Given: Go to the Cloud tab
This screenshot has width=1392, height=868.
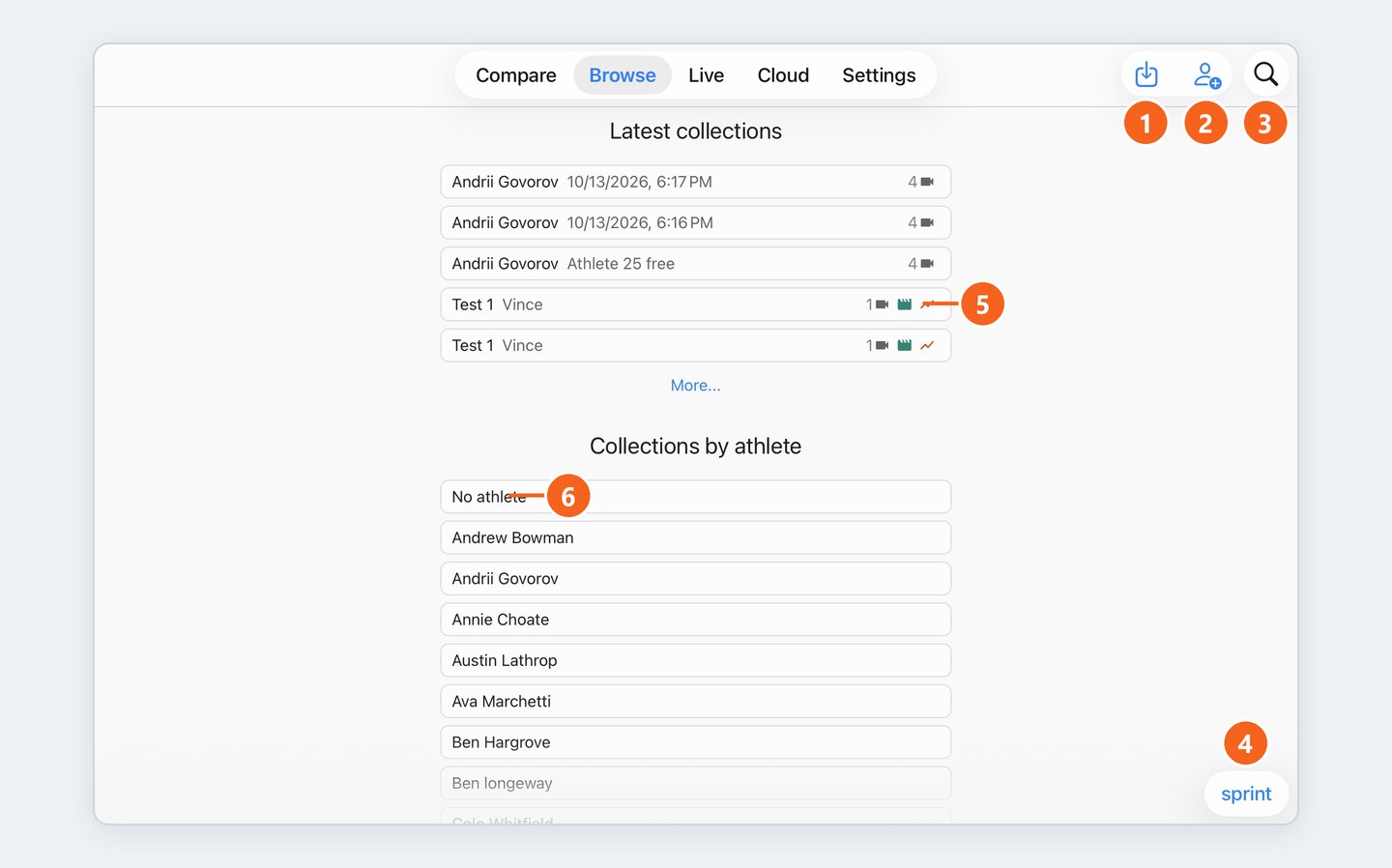Looking at the screenshot, I should pyautogui.click(x=783, y=75).
